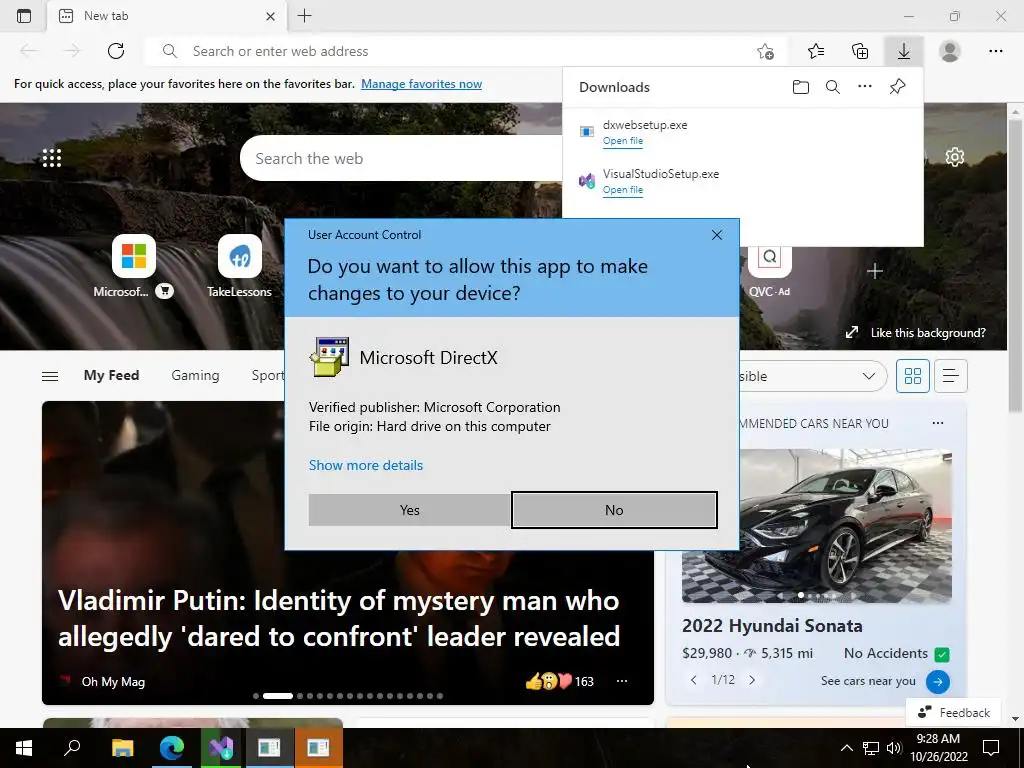Viewport: 1024px width, 768px height.
Task: Open taskbar search magnifier
Action: [x=72, y=748]
